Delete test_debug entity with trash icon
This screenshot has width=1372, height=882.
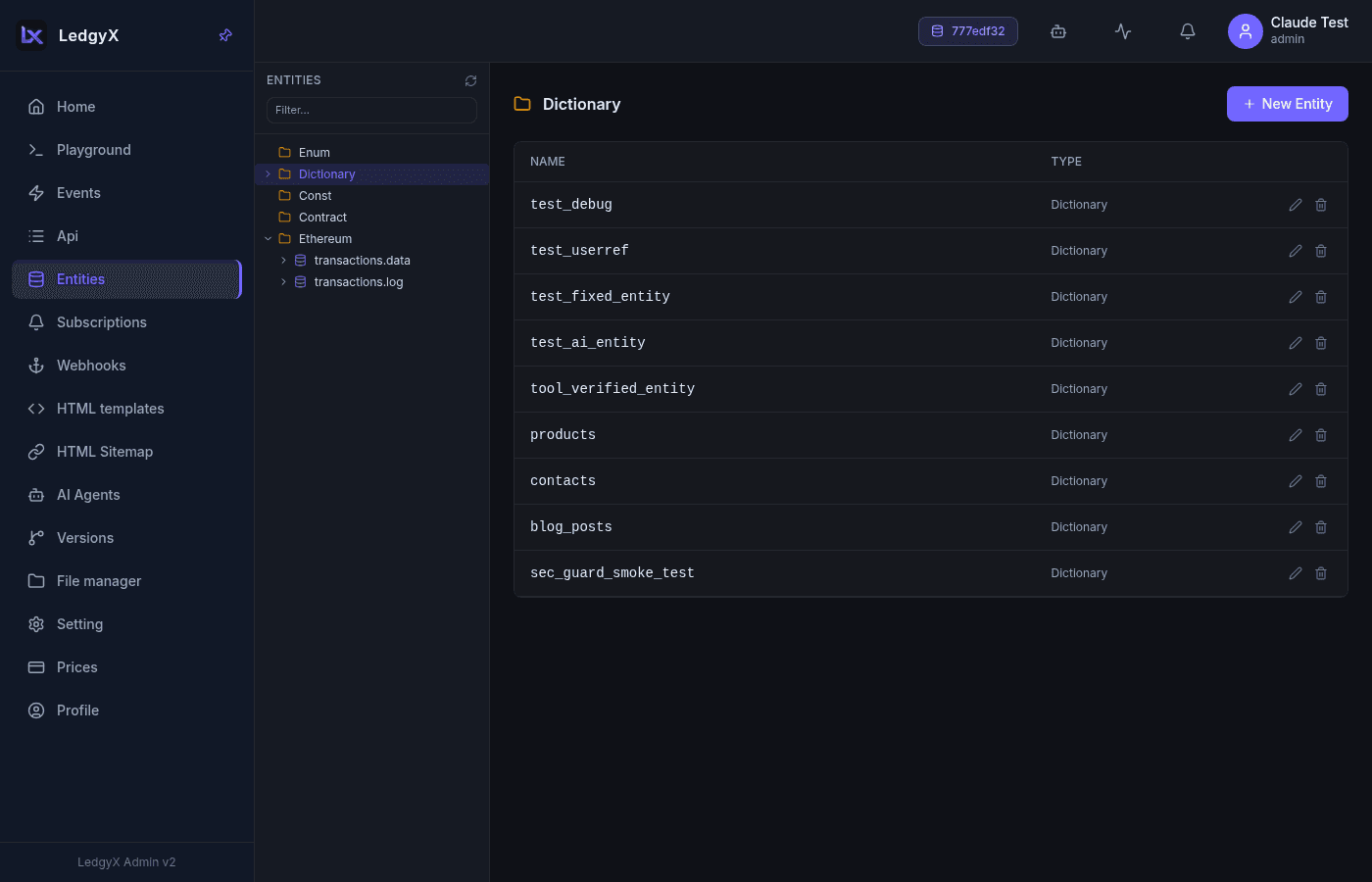(1321, 205)
